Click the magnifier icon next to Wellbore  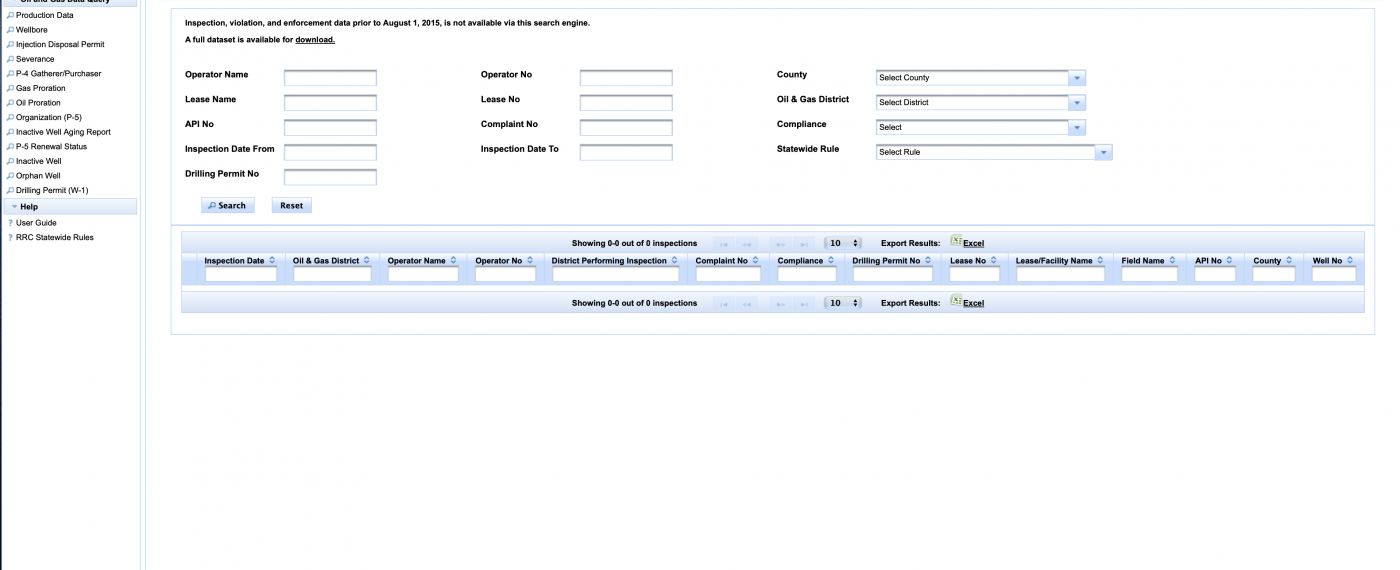[x=10, y=30]
